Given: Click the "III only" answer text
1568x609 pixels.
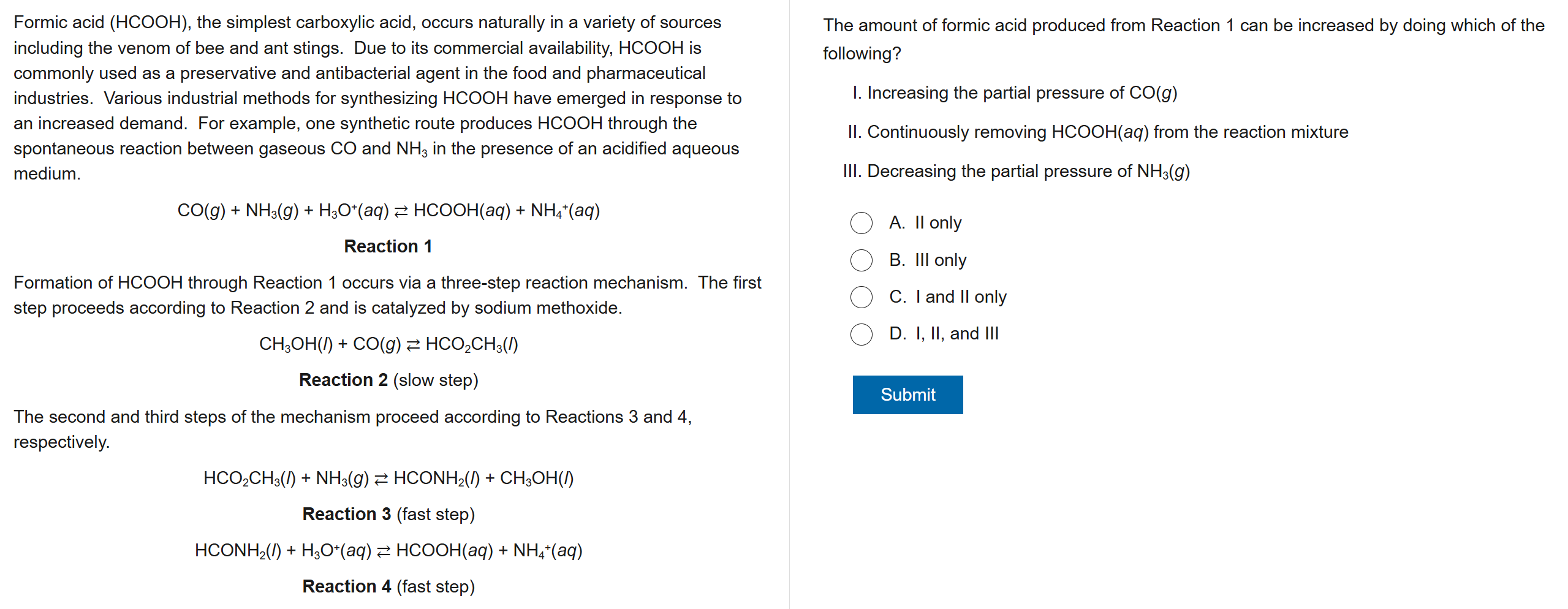Looking at the screenshot, I should pyautogui.click(x=940, y=260).
